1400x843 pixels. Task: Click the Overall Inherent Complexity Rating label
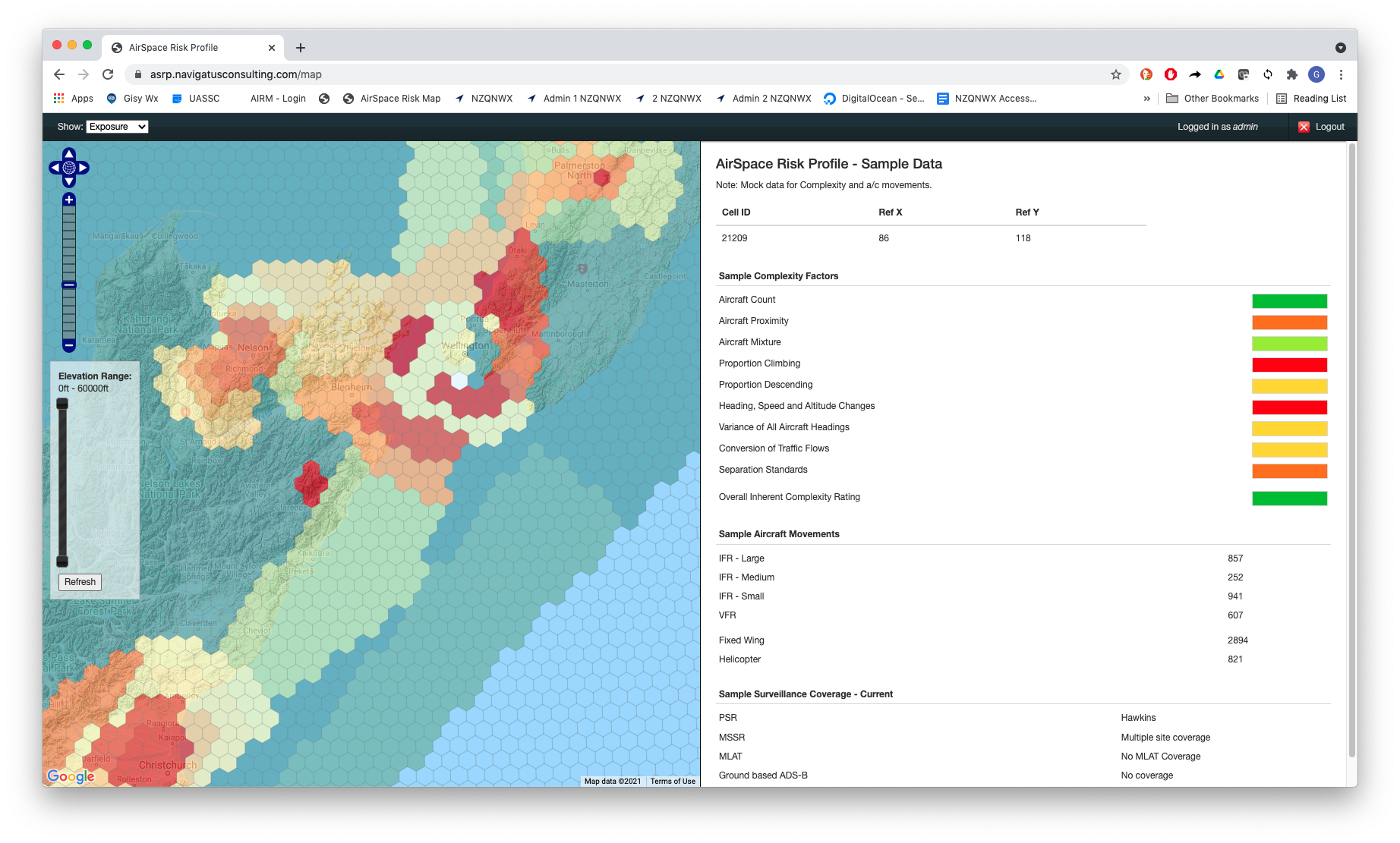point(790,497)
